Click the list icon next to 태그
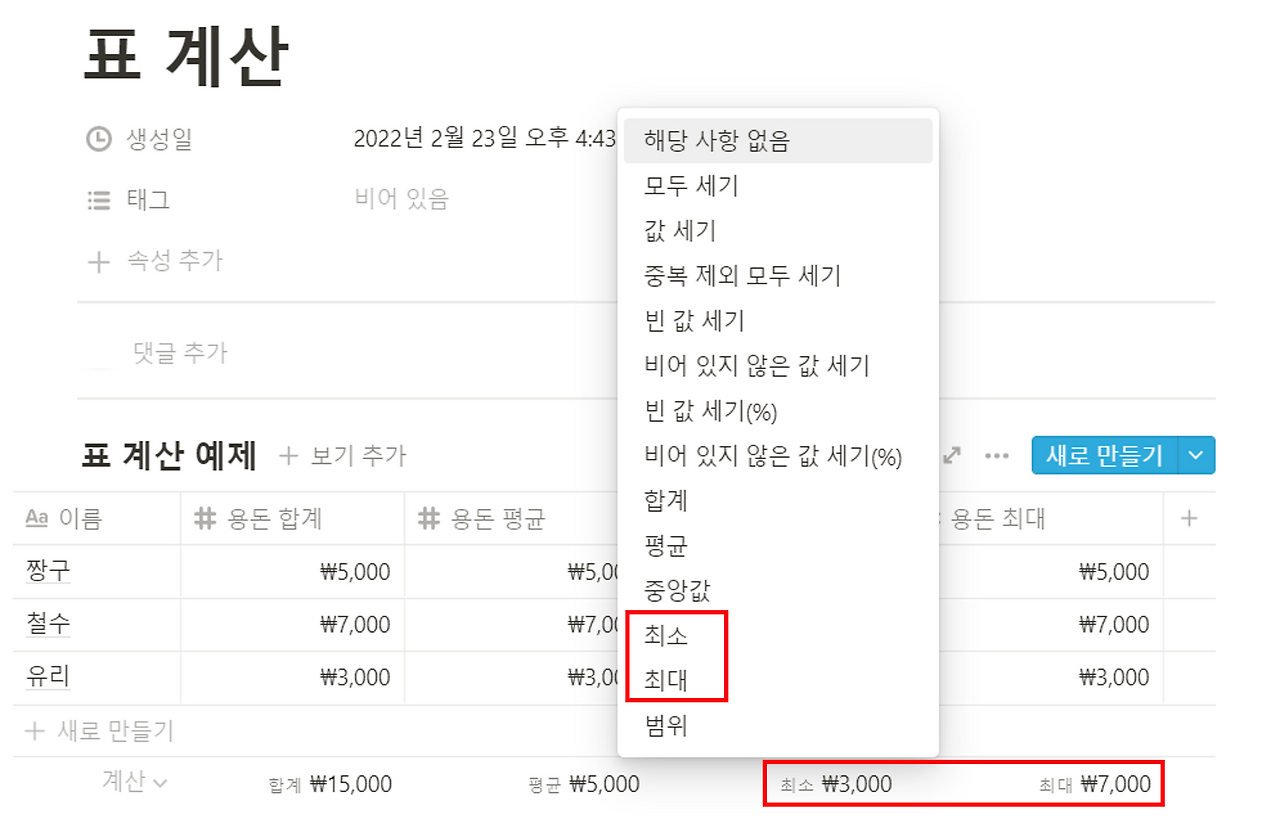Image resolution: width=1280 pixels, height=819 pixels. (97, 200)
